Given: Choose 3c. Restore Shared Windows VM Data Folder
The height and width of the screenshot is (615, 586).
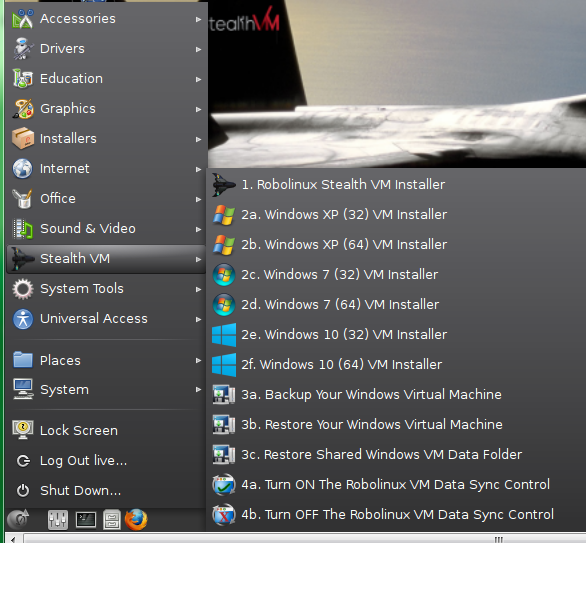Looking at the screenshot, I should pos(396,455).
